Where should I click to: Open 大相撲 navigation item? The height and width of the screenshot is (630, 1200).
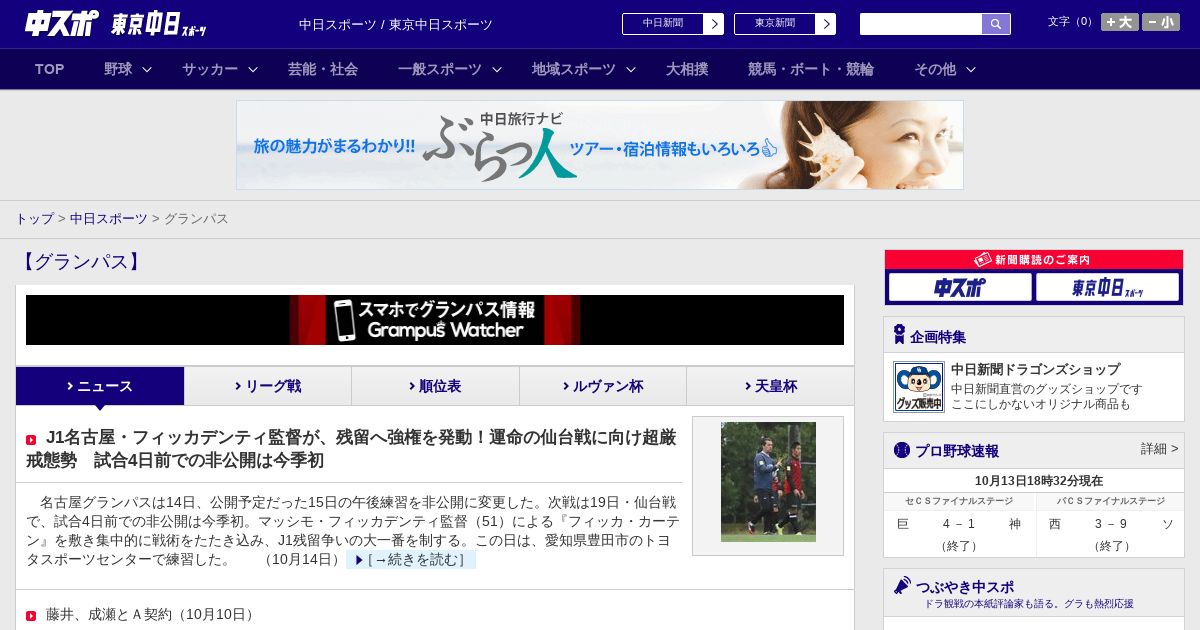point(687,69)
